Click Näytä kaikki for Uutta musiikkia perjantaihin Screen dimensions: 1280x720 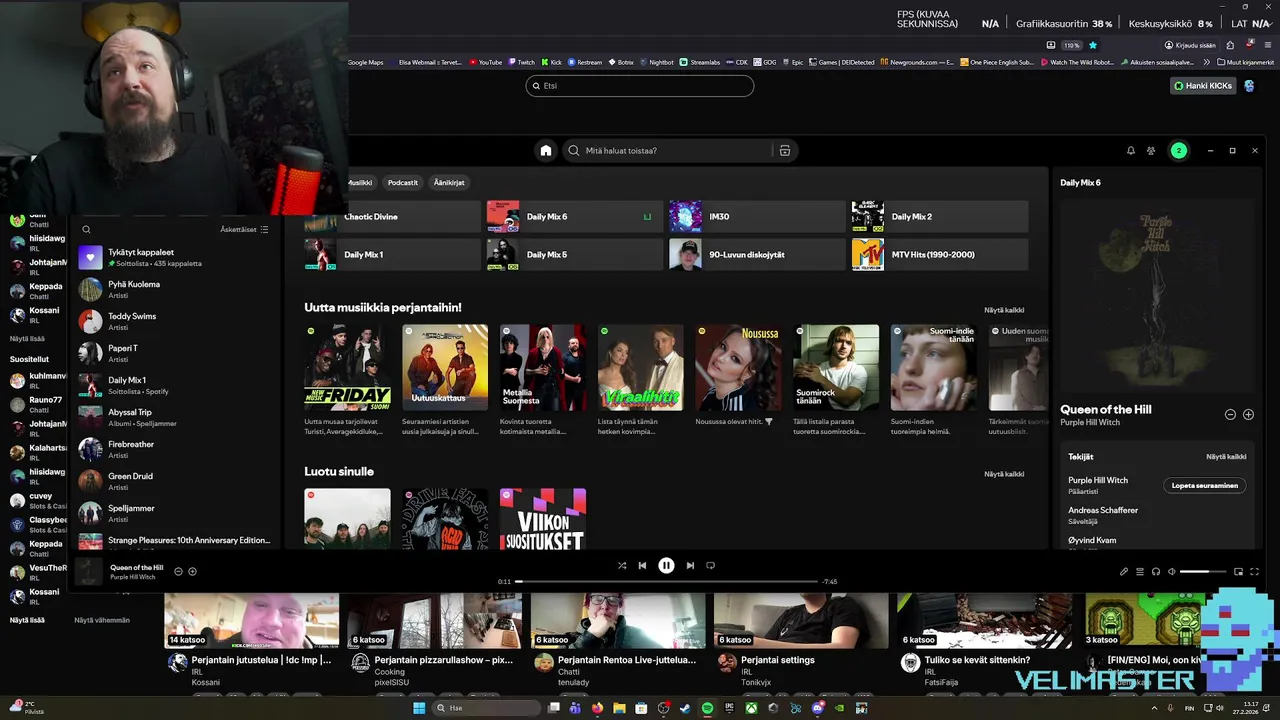1004,310
